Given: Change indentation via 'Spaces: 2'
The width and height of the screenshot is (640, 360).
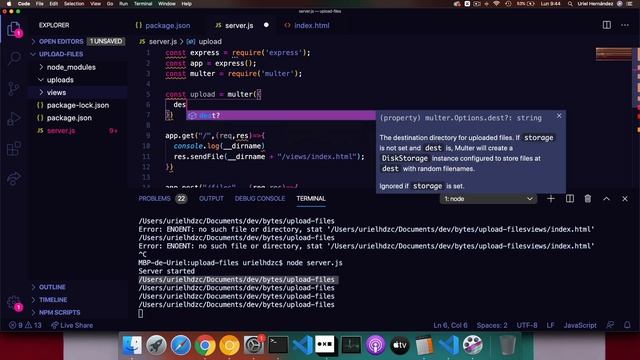Looking at the screenshot, I should click(x=492, y=325).
